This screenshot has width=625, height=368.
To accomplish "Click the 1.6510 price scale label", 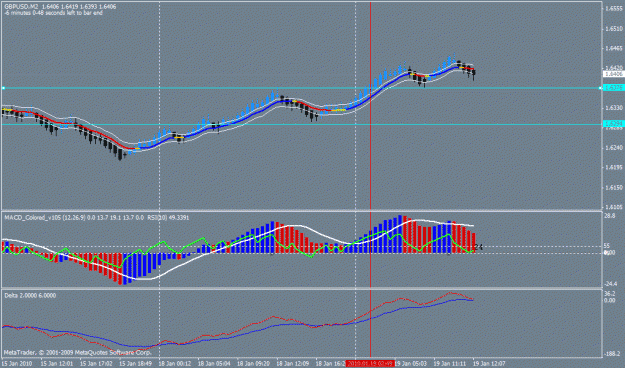I will [x=614, y=29].
